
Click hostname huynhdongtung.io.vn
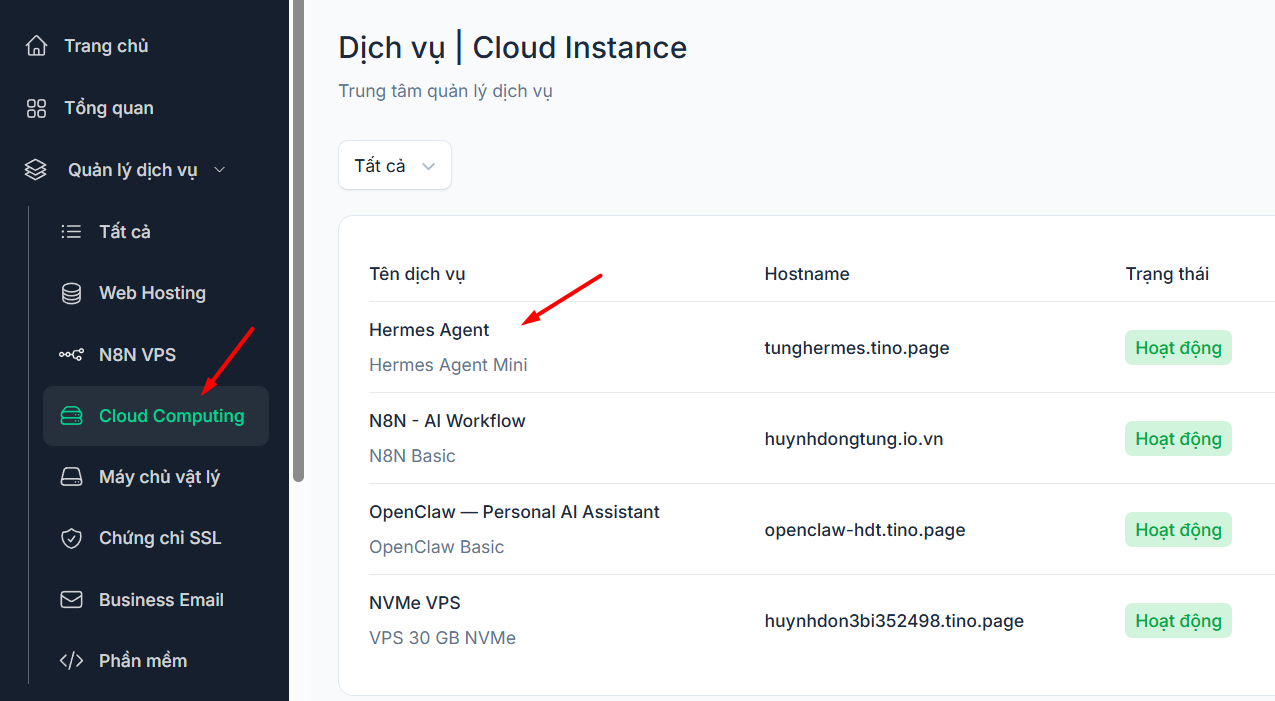854,439
